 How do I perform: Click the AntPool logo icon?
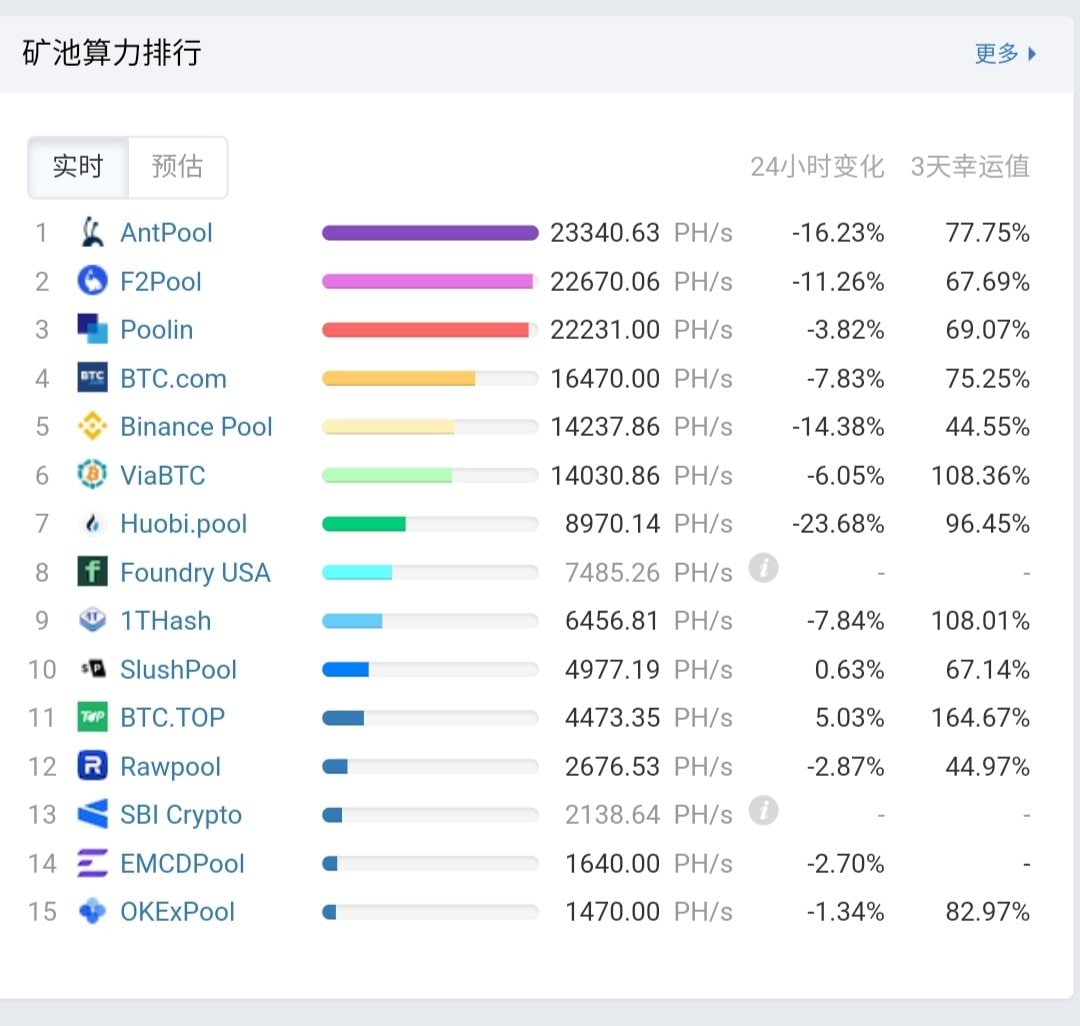[92, 233]
